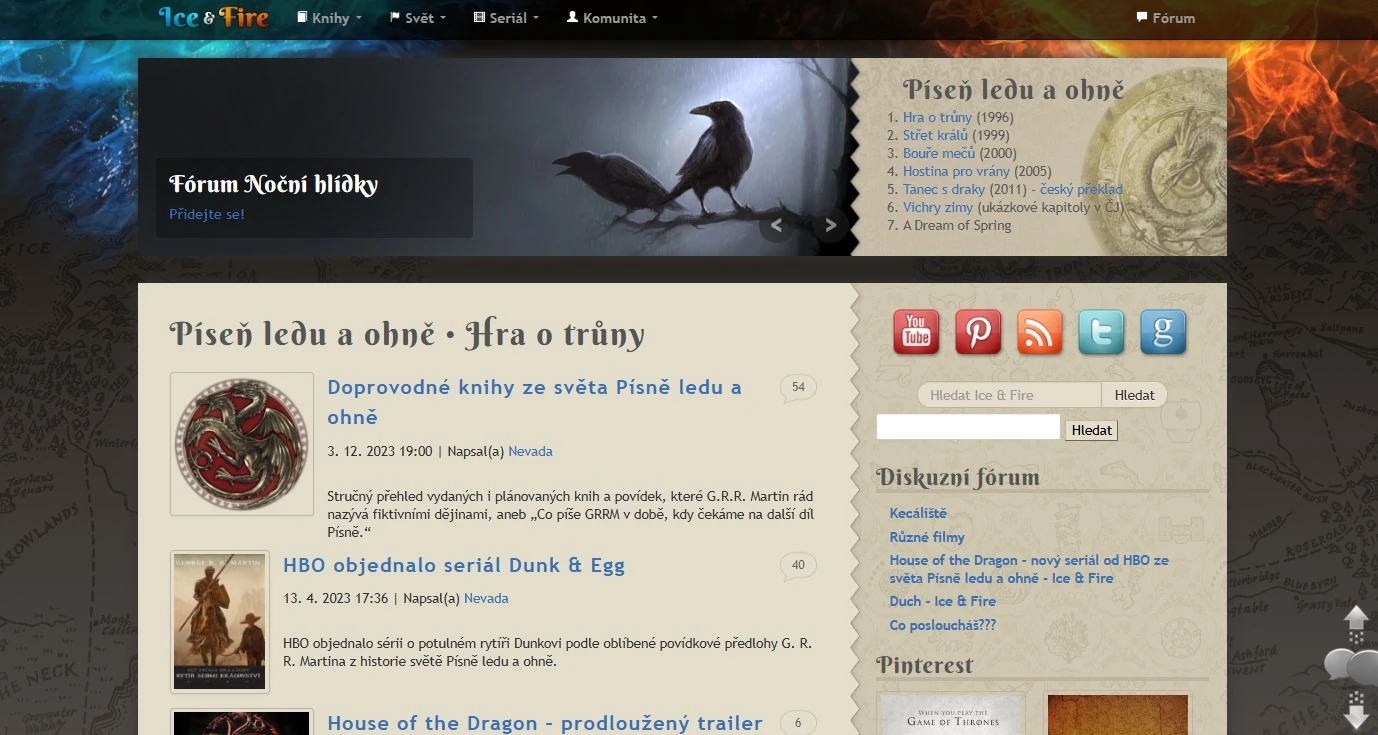Viewport: 1378px width, 735px height.
Task: Open article HBO objednalo seriál Dunk & Egg
Action: (x=454, y=565)
